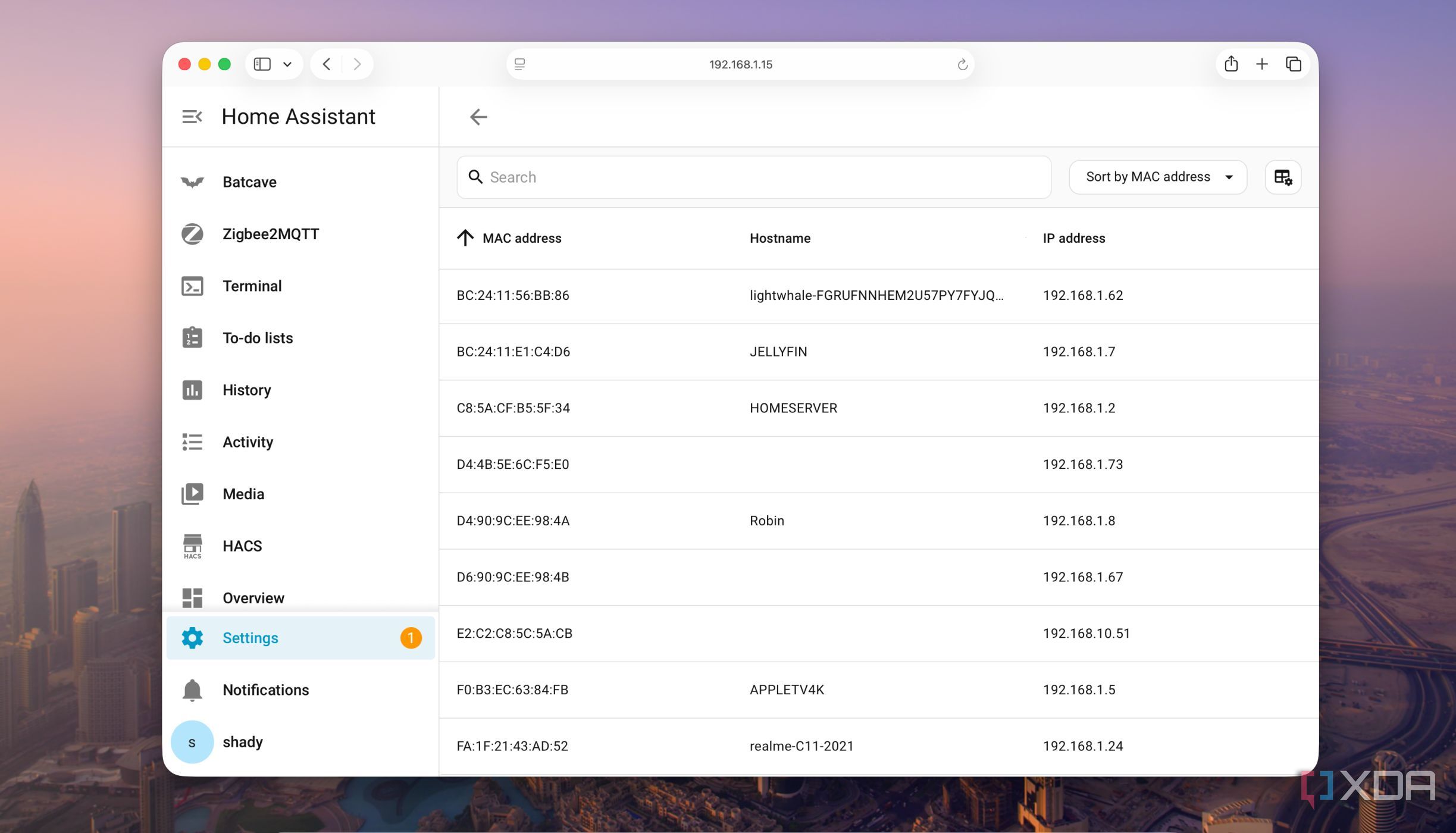1456x833 pixels.
Task: Open the Zigbee2MQTT sidebar icon
Action: pyautogui.click(x=192, y=234)
